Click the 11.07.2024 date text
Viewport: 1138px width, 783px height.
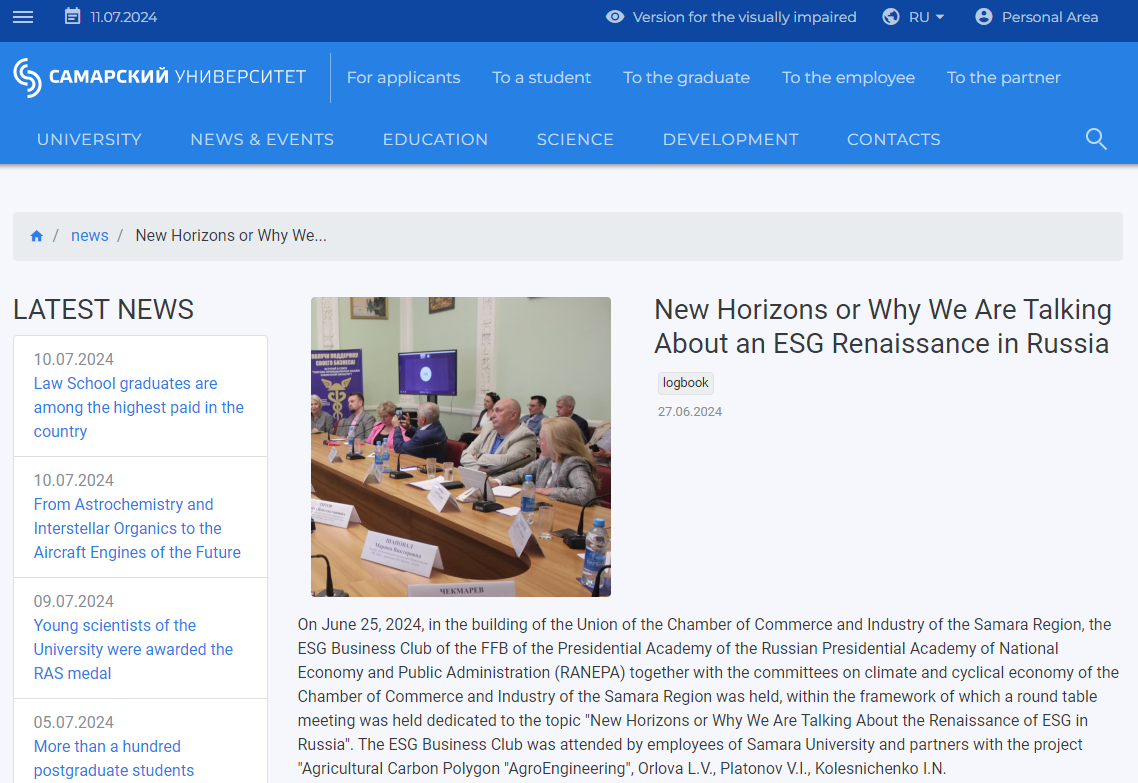click(123, 17)
